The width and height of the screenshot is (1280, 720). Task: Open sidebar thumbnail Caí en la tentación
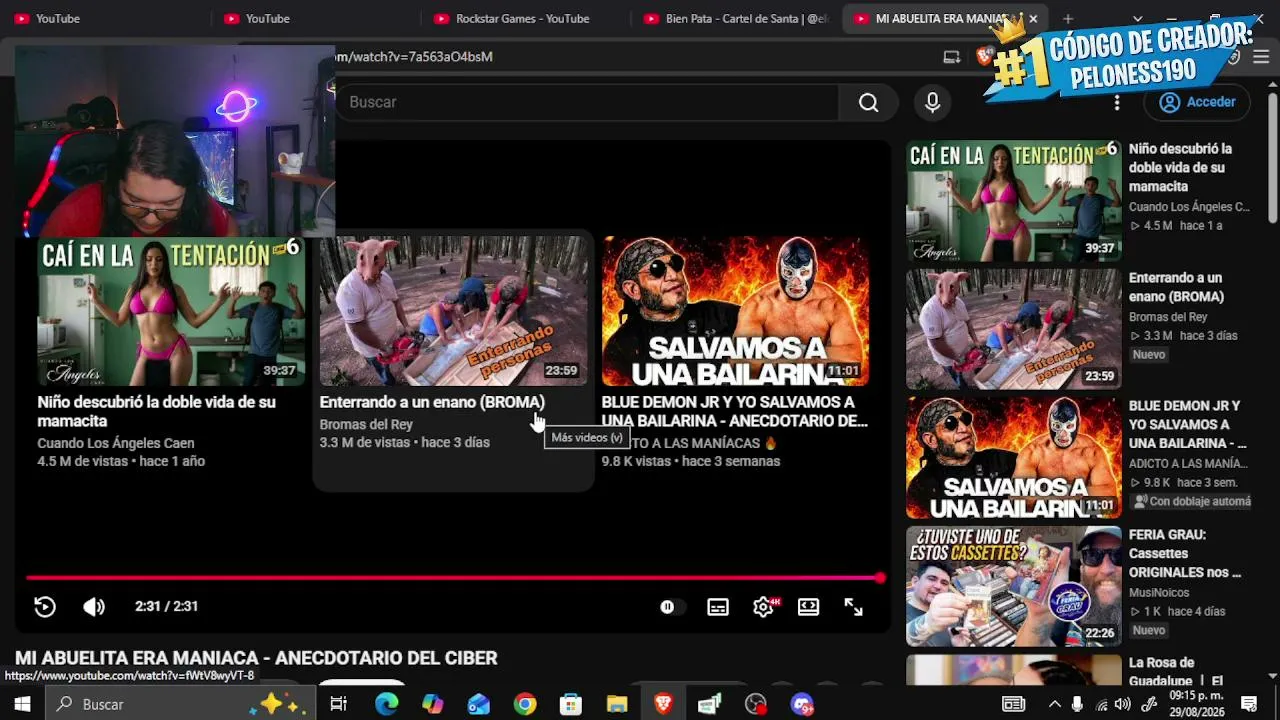pos(1014,200)
